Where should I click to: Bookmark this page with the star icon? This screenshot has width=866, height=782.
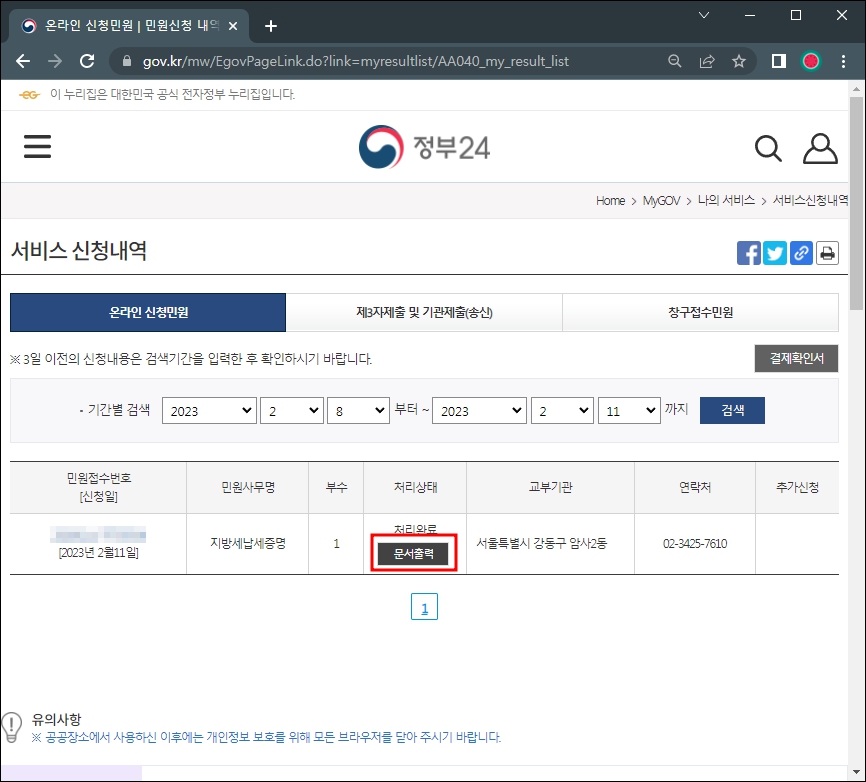click(x=739, y=60)
